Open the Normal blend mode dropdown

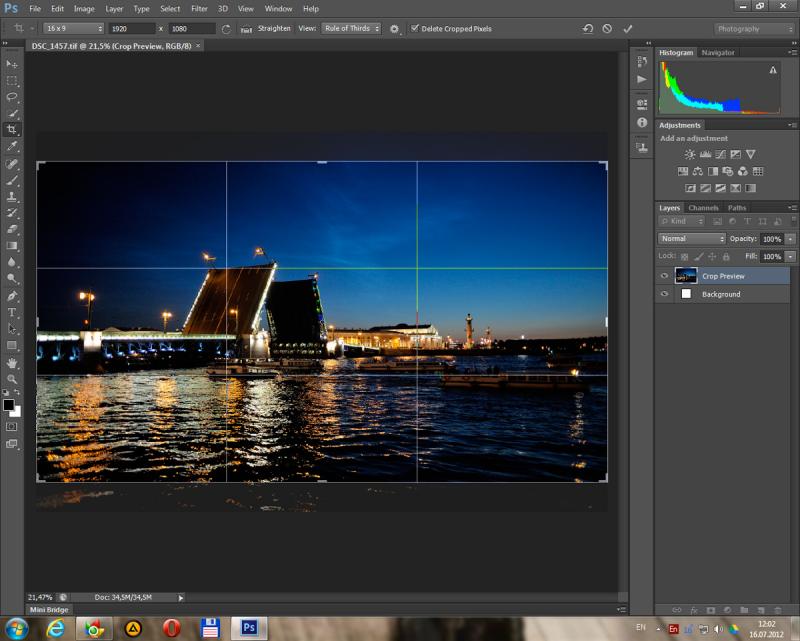[x=691, y=239]
